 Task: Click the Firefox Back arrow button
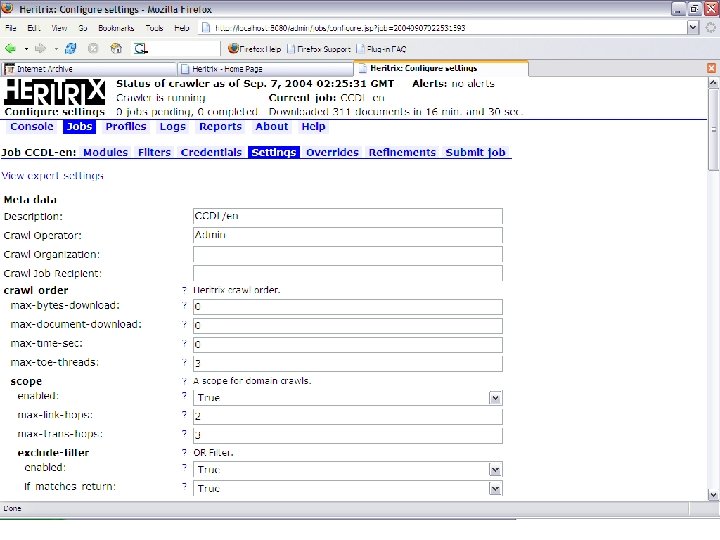click(11, 48)
